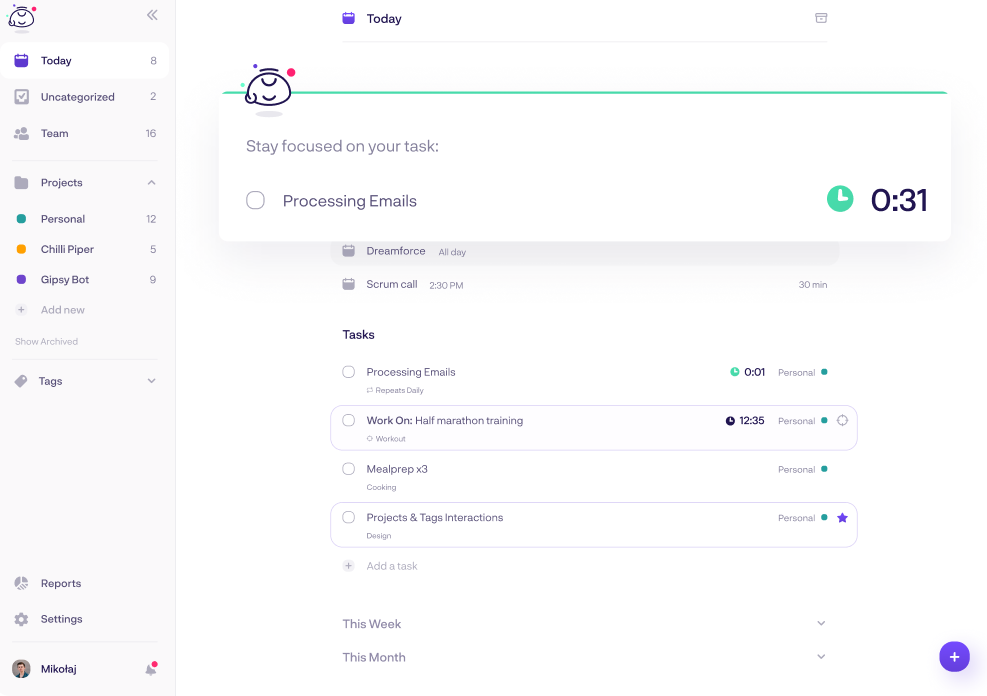Screen dimensions: 987x696
Task: Click the archive box icon in header
Action: 821,18
